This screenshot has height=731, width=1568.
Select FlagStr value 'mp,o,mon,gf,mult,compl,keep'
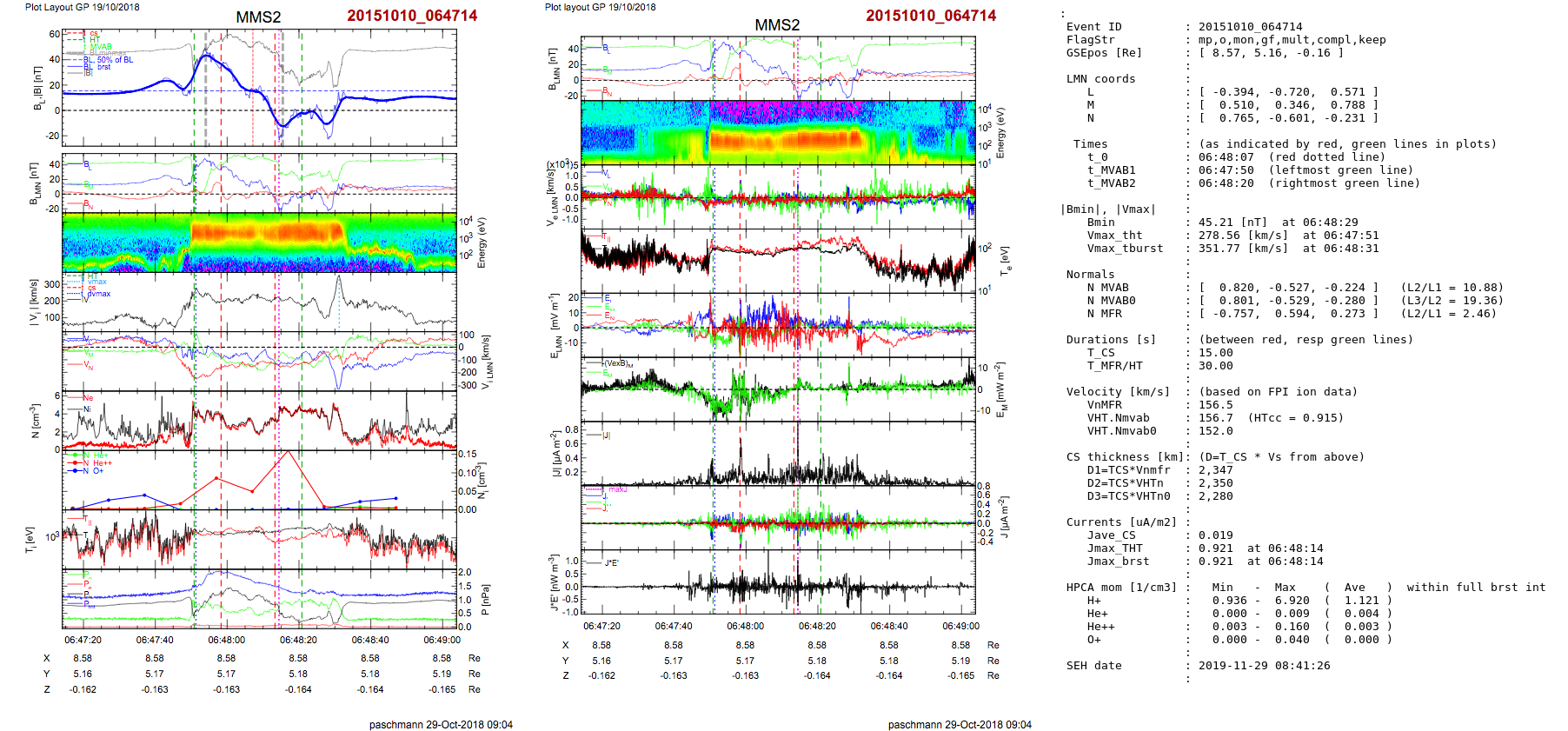coord(1292,40)
